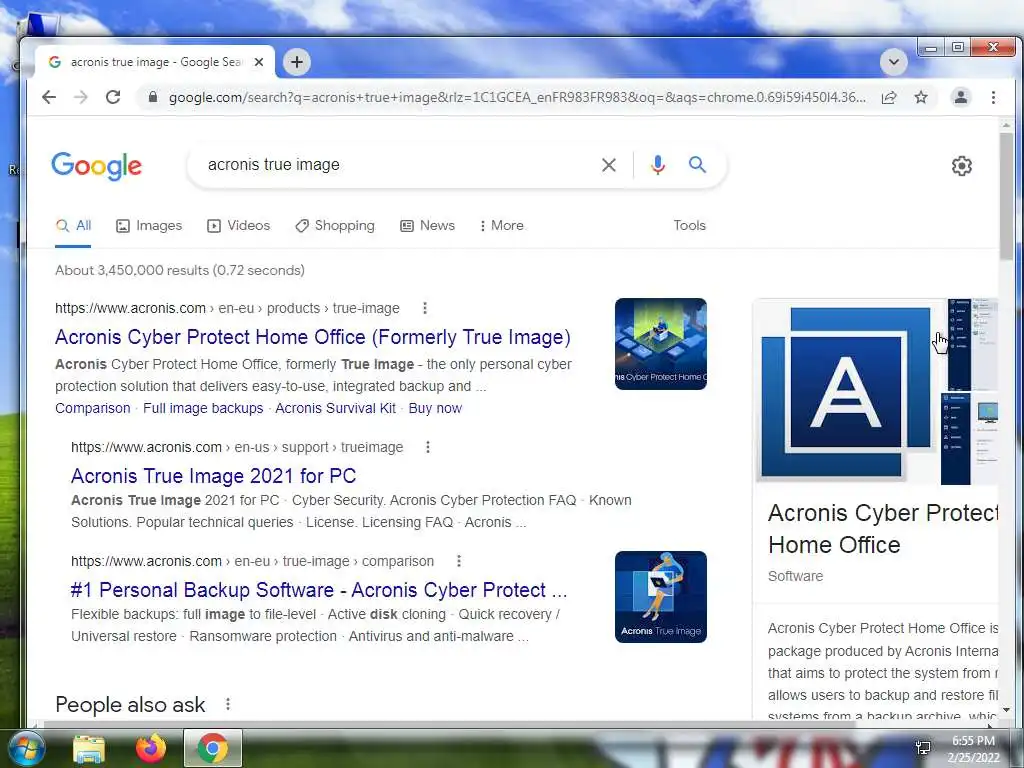
Task: Open Google quick settings gear
Action: [961, 166]
